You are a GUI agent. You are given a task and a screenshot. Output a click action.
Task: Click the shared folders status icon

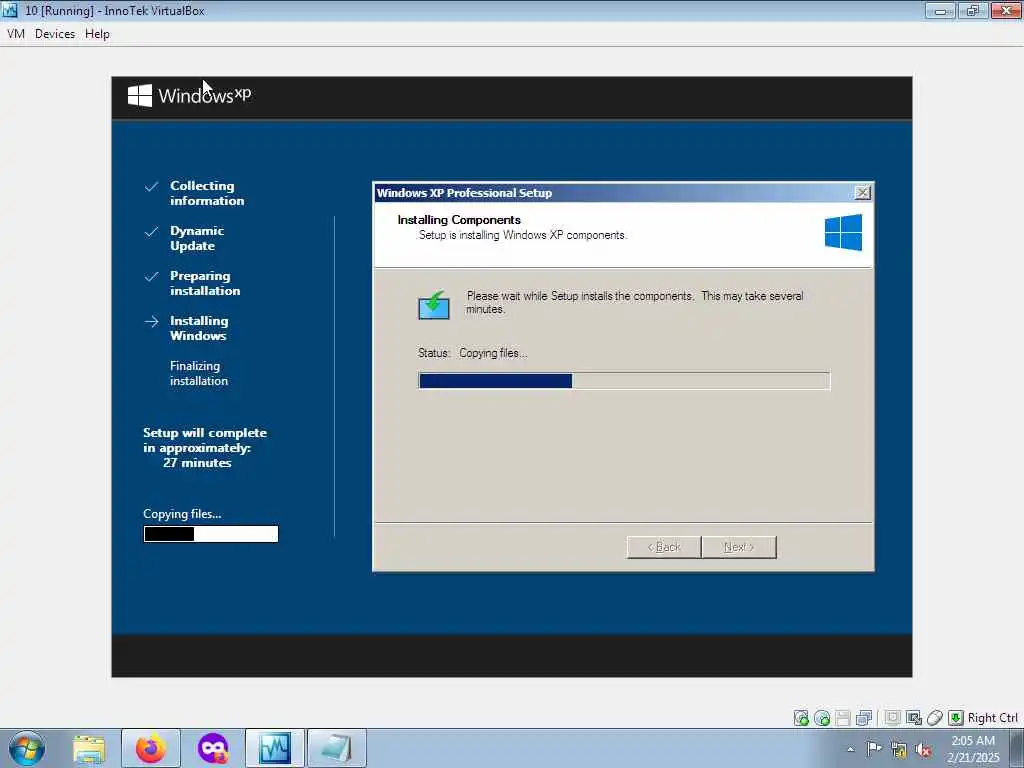[893, 718]
